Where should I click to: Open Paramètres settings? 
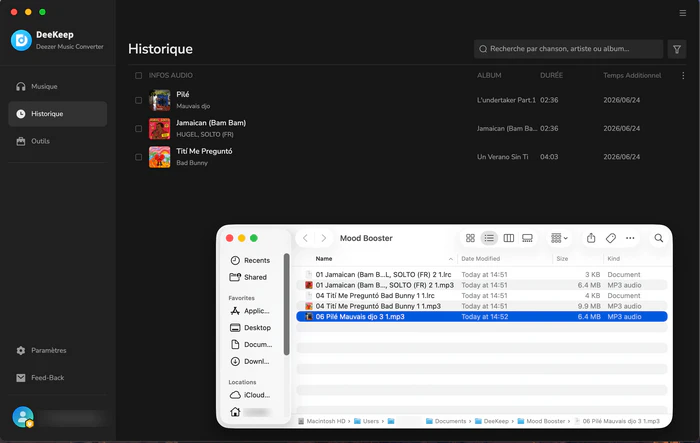click(x=57, y=351)
